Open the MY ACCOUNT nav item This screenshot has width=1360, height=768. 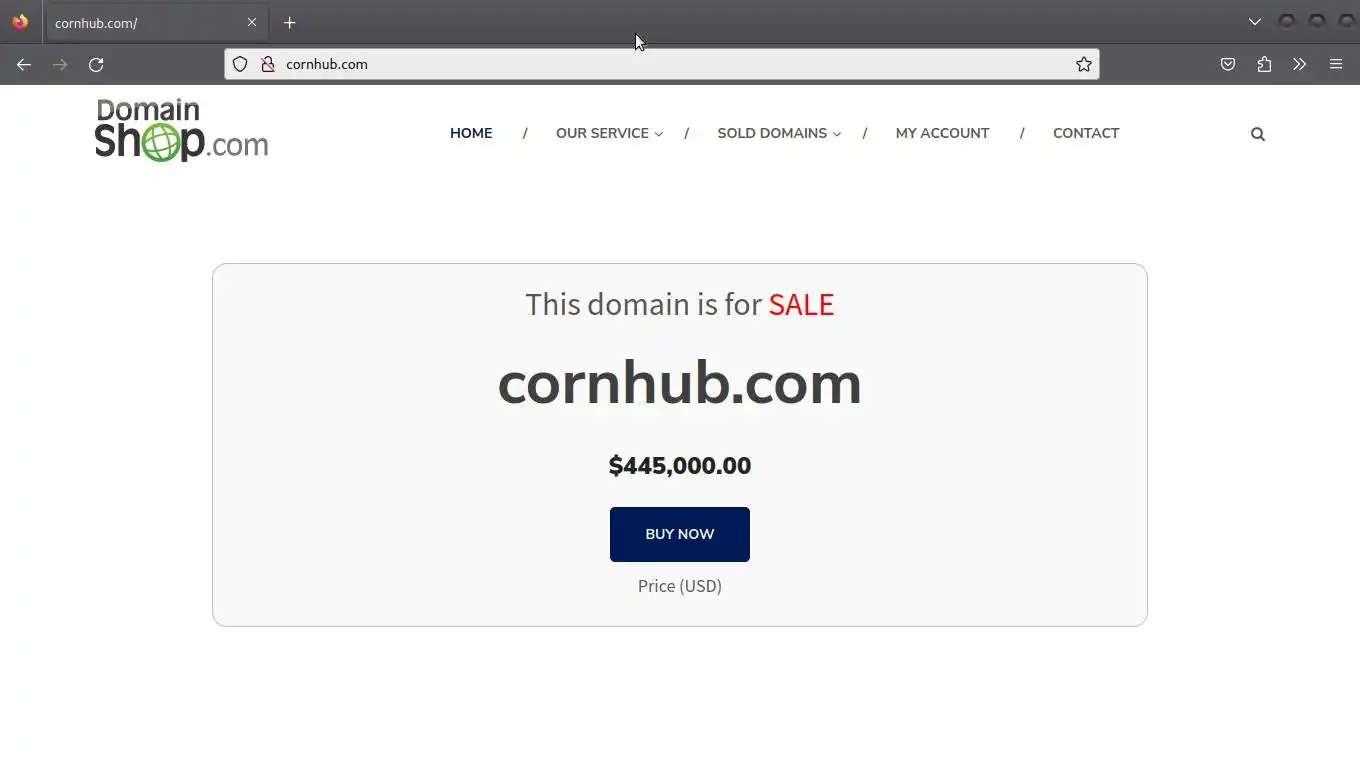[x=942, y=133]
